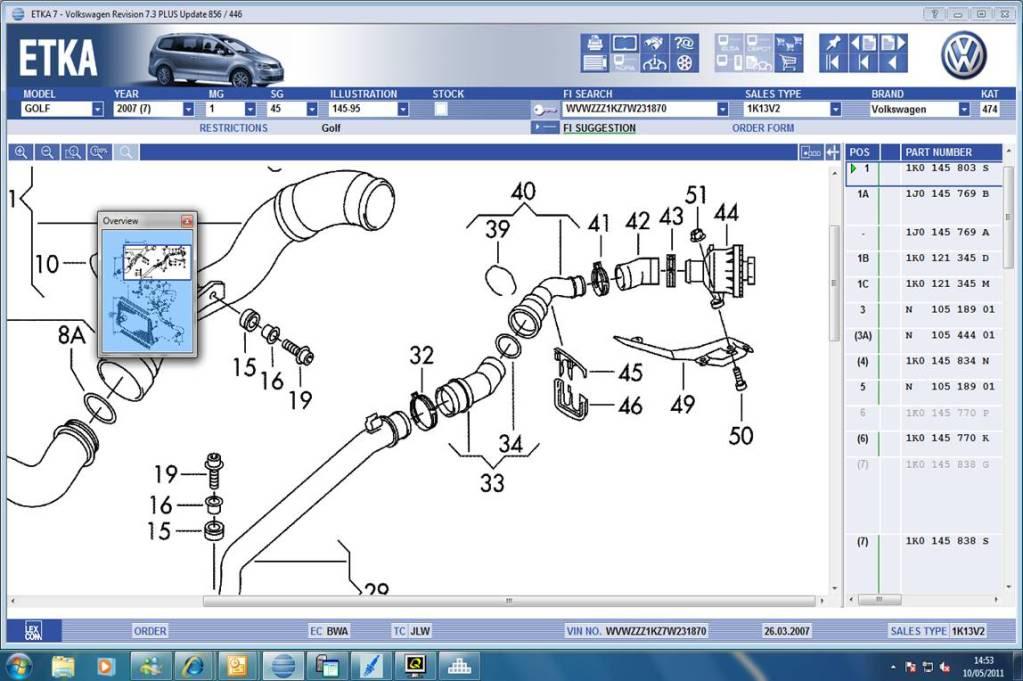
Task: Expand the FI SEARCH dropdown arrow
Action: click(x=722, y=109)
